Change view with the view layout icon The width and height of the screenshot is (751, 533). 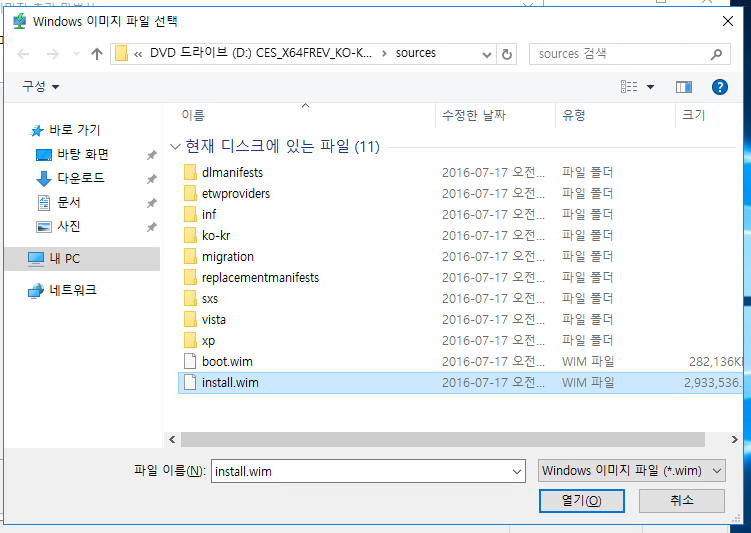(629, 87)
